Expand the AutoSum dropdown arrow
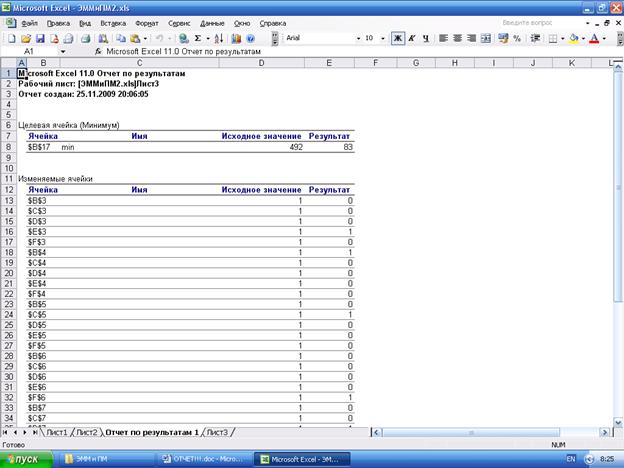This screenshot has width=624, height=468. tap(208, 39)
